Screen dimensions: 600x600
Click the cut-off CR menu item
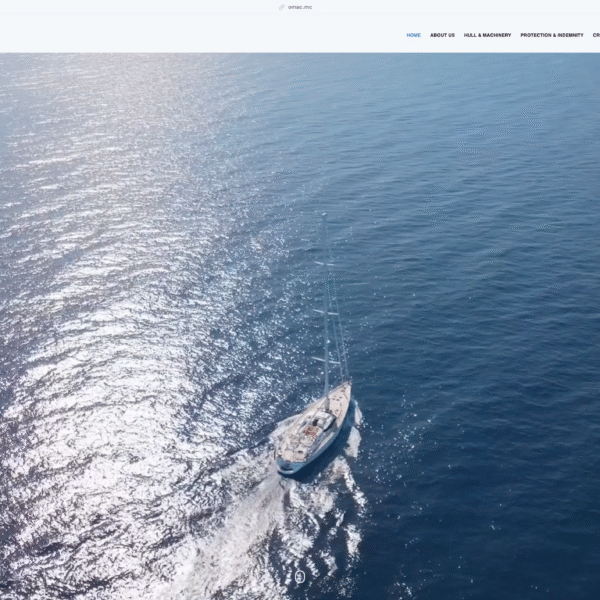596,35
